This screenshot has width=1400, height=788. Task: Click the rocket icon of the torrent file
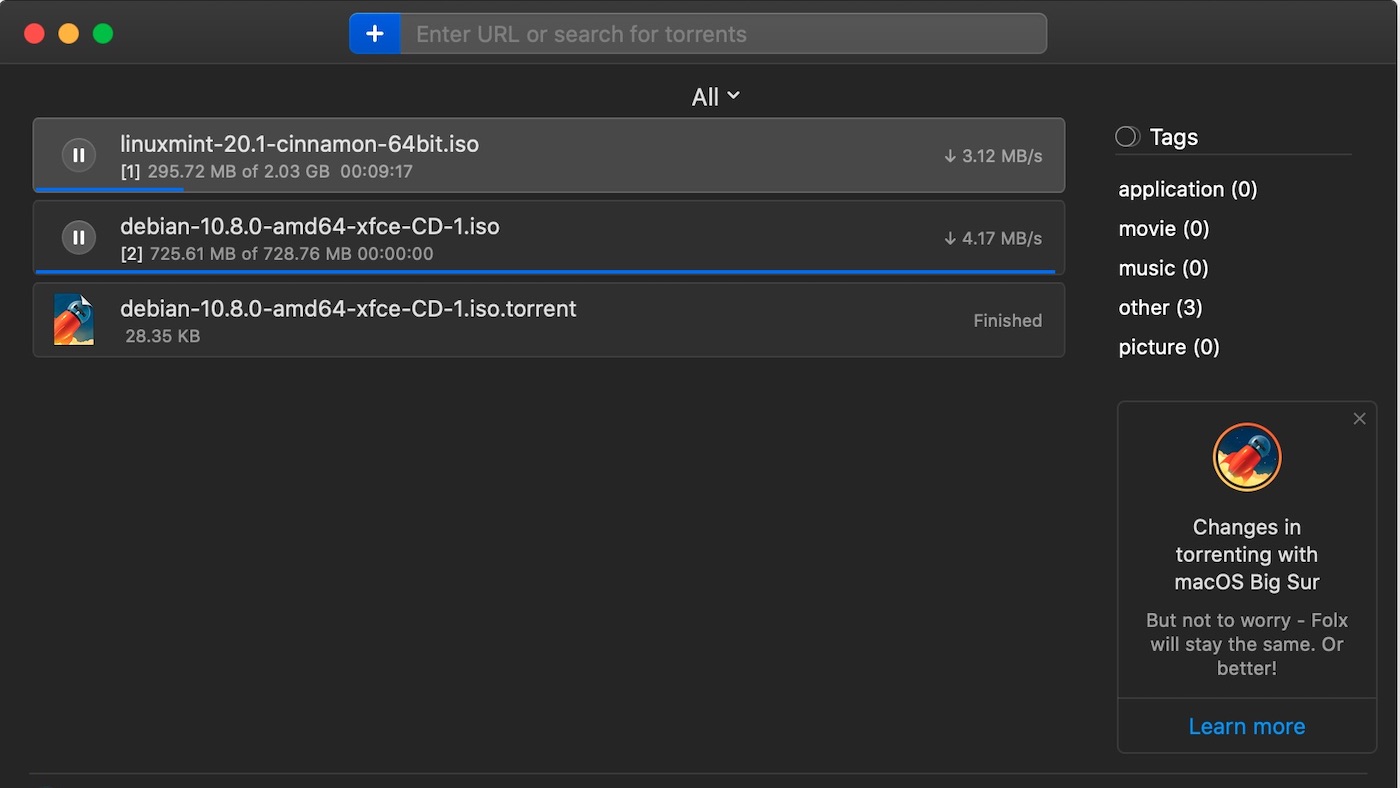74,320
